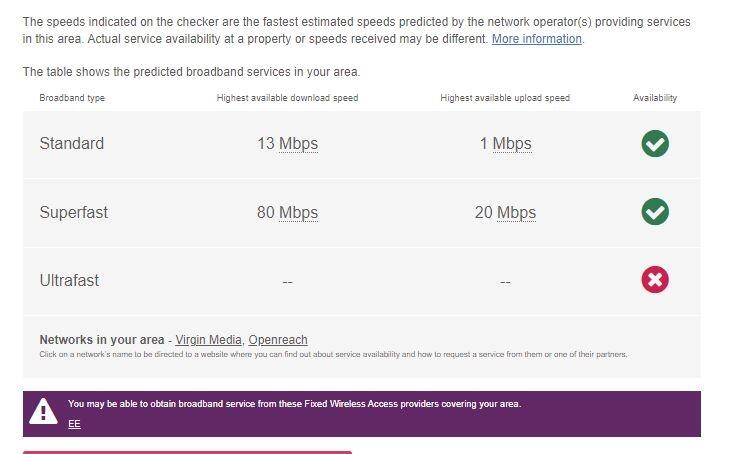This screenshot has width=730, height=454.
Task: Click the Availability column header
Action: (x=655, y=98)
